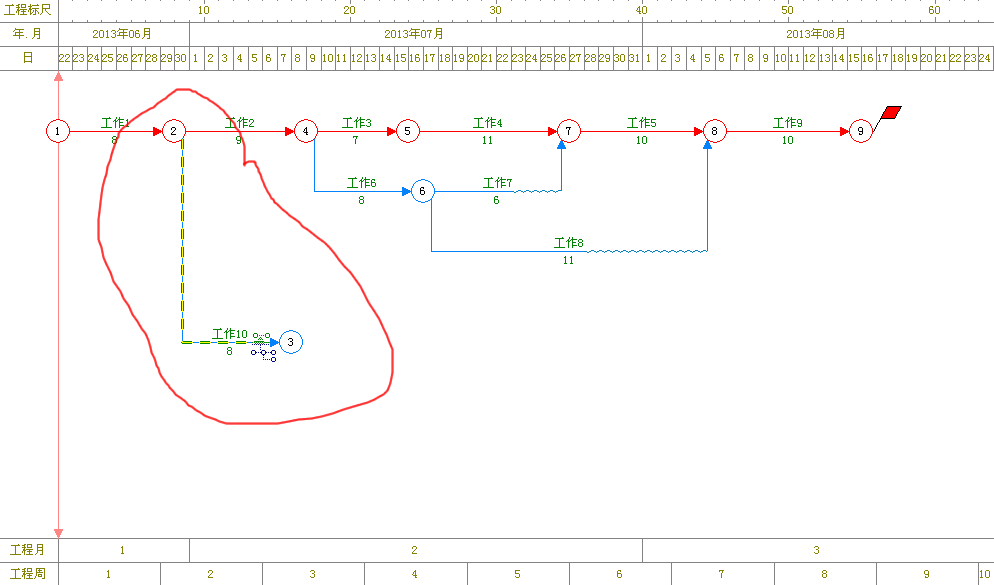
Task: Select node 1 circle
Action: pyautogui.click(x=58, y=131)
